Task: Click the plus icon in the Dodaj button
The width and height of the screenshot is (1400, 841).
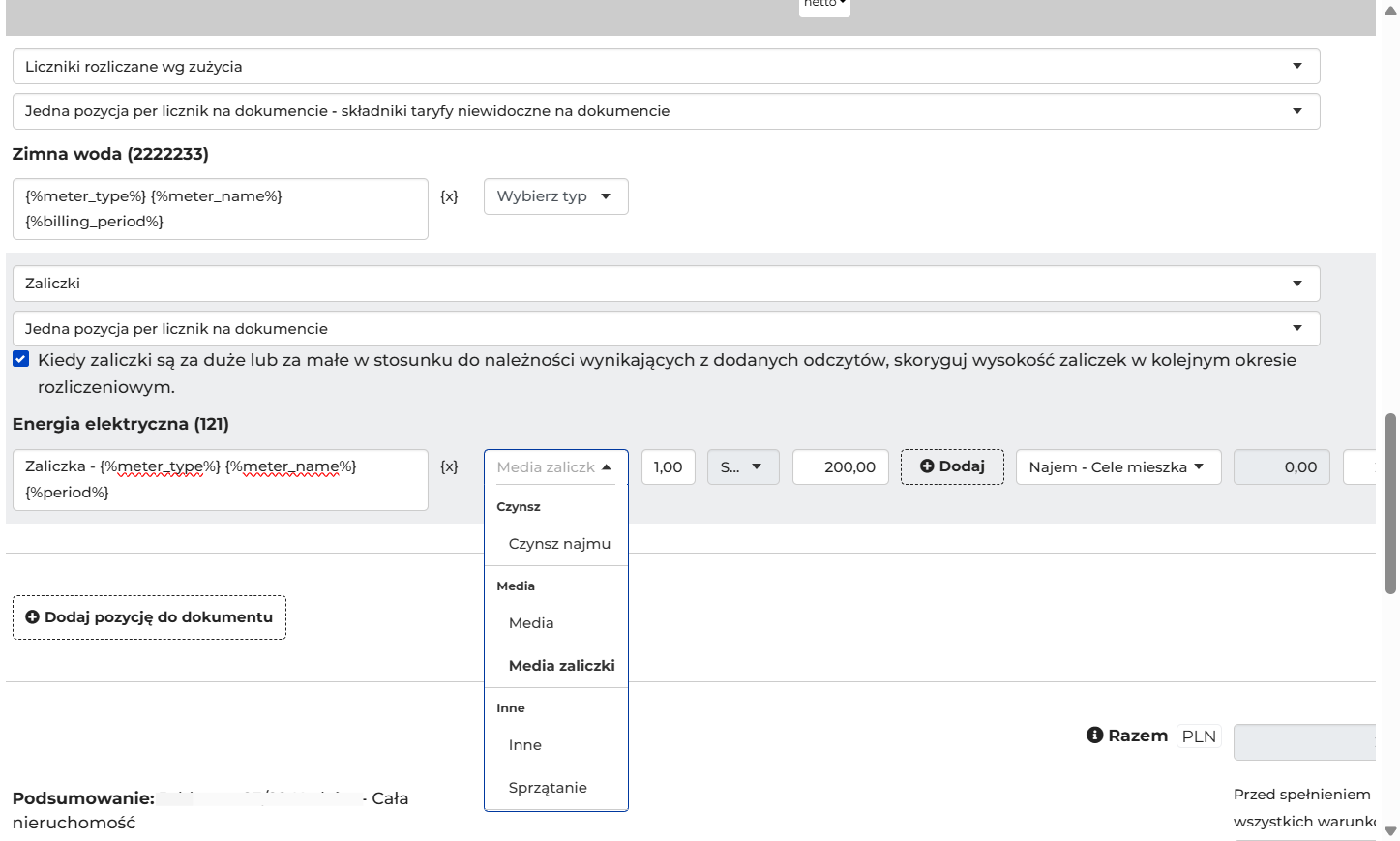Action: pyautogui.click(x=927, y=466)
